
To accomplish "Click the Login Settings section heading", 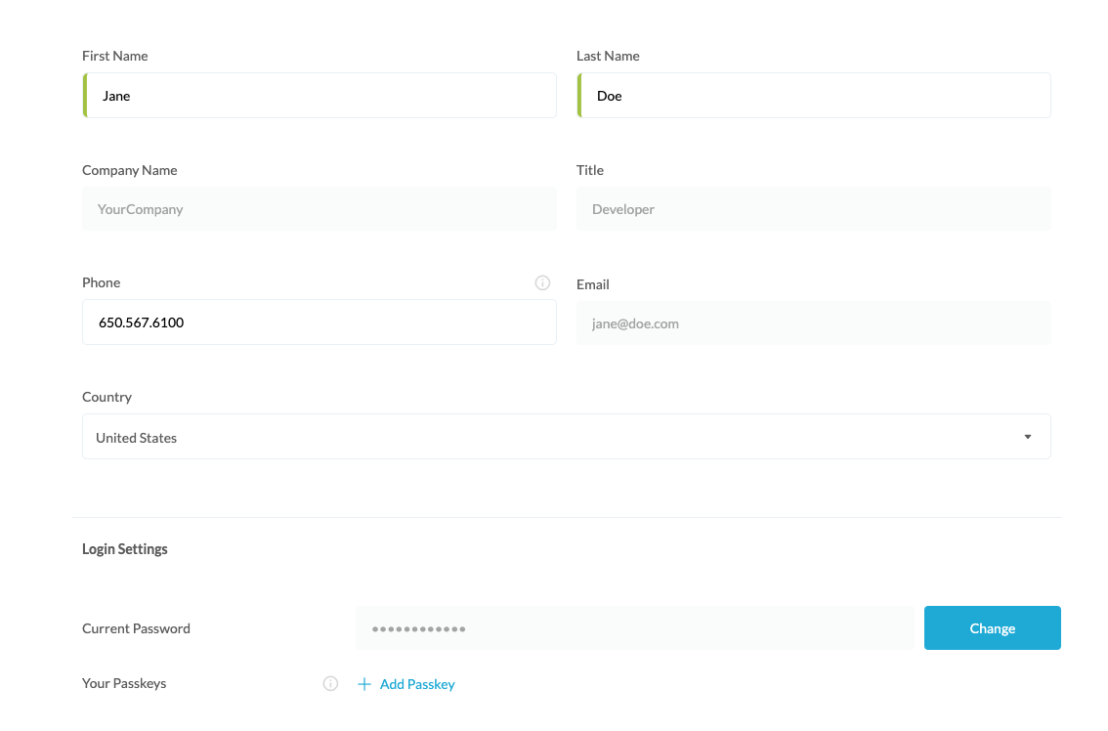I will [125, 548].
